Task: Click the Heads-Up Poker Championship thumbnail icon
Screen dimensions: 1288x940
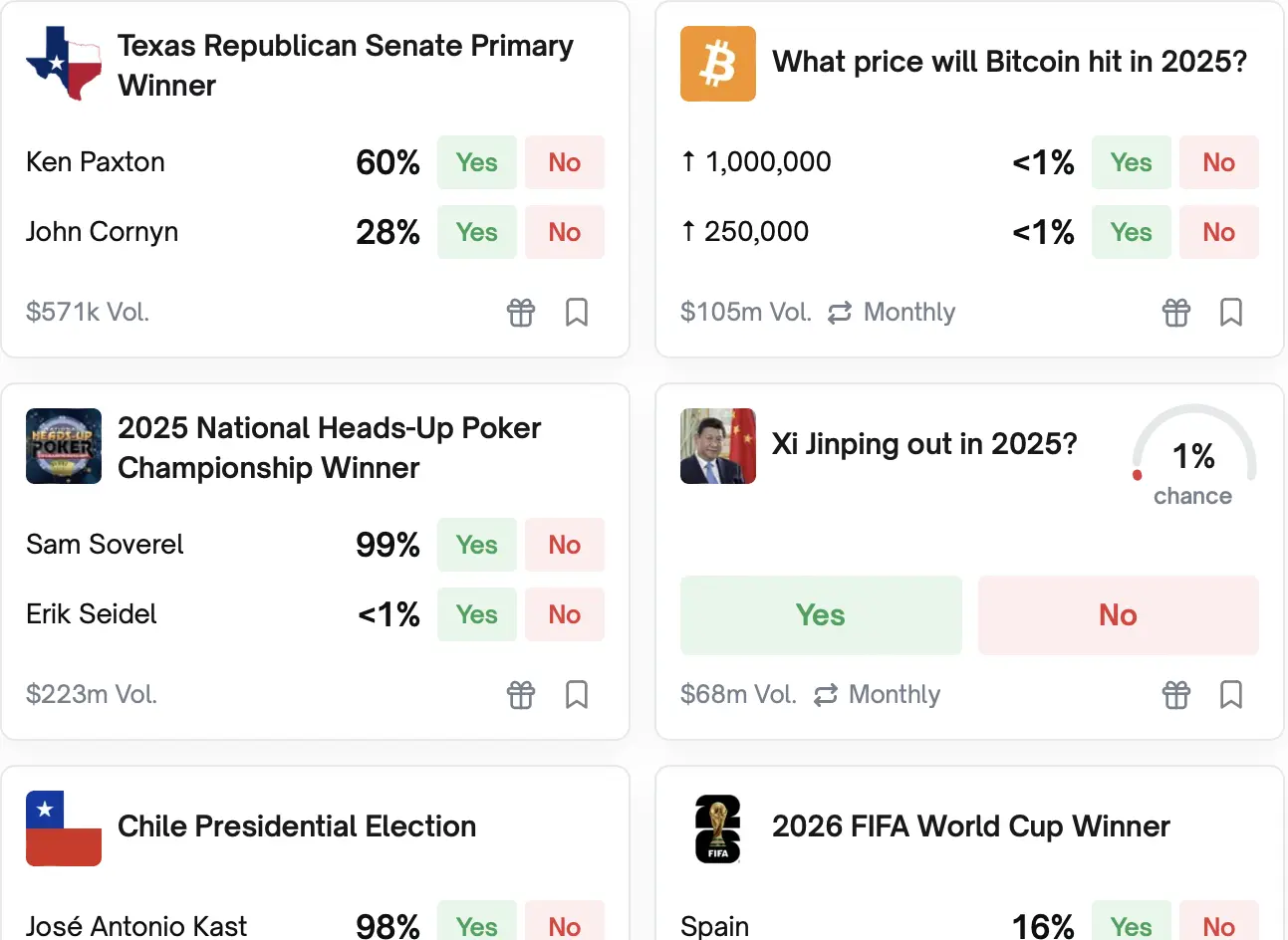Action: tap(63, 445)
